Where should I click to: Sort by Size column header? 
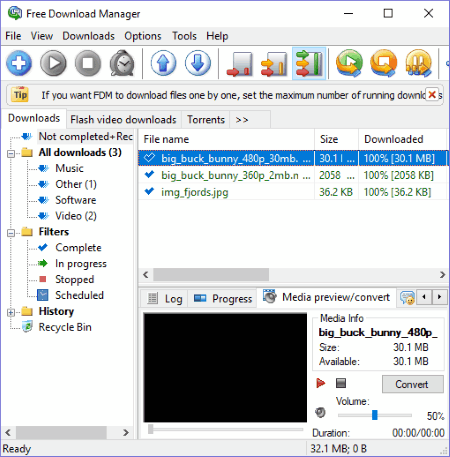(x=336, y=139)
